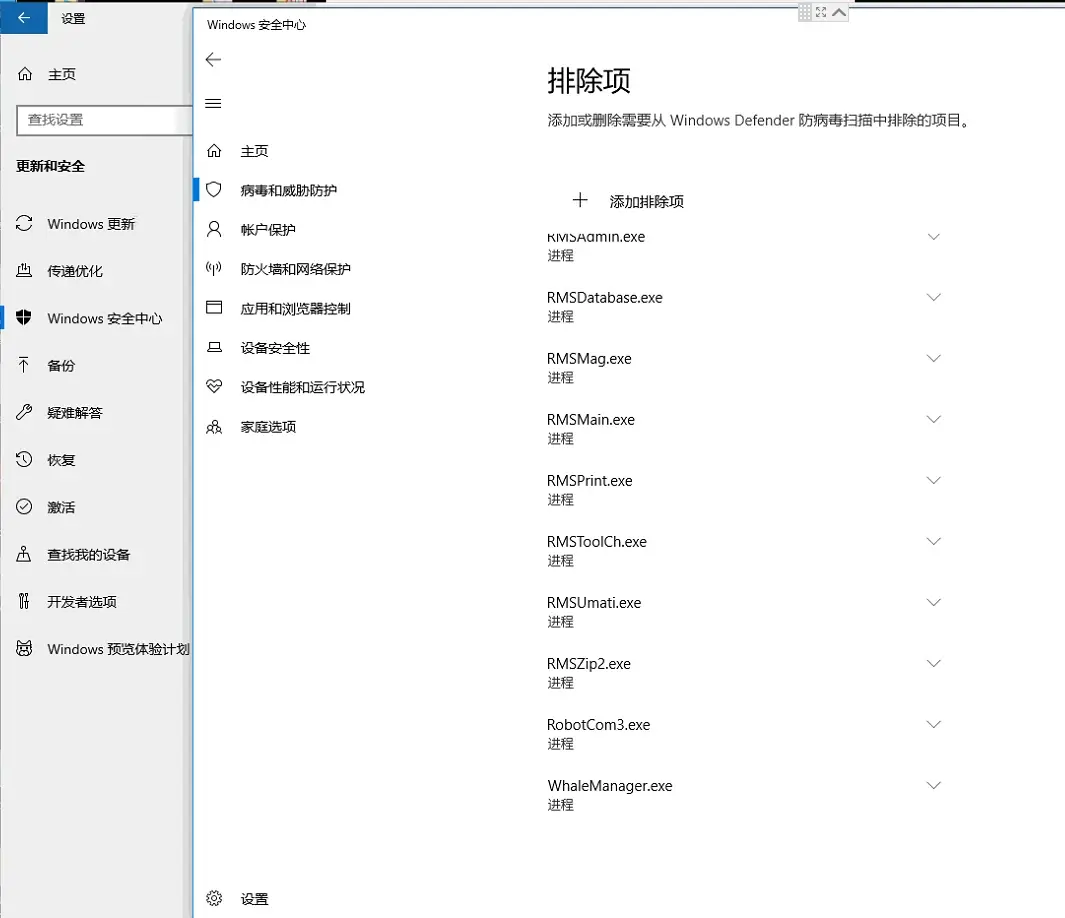
Task: Click the 查找设置 search field
Action: point(105,120)
